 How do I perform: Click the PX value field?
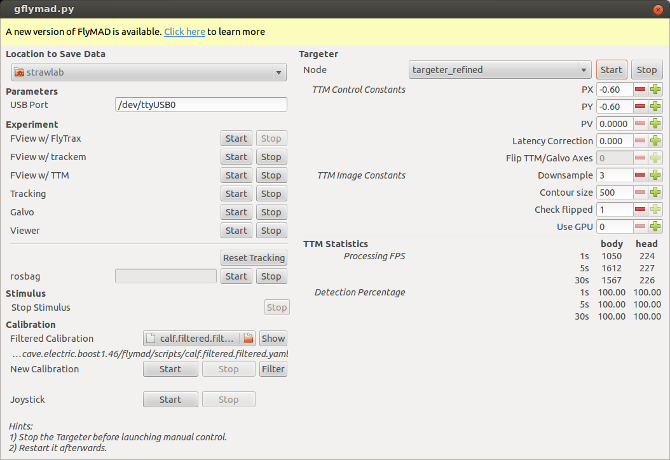point(614,89)
